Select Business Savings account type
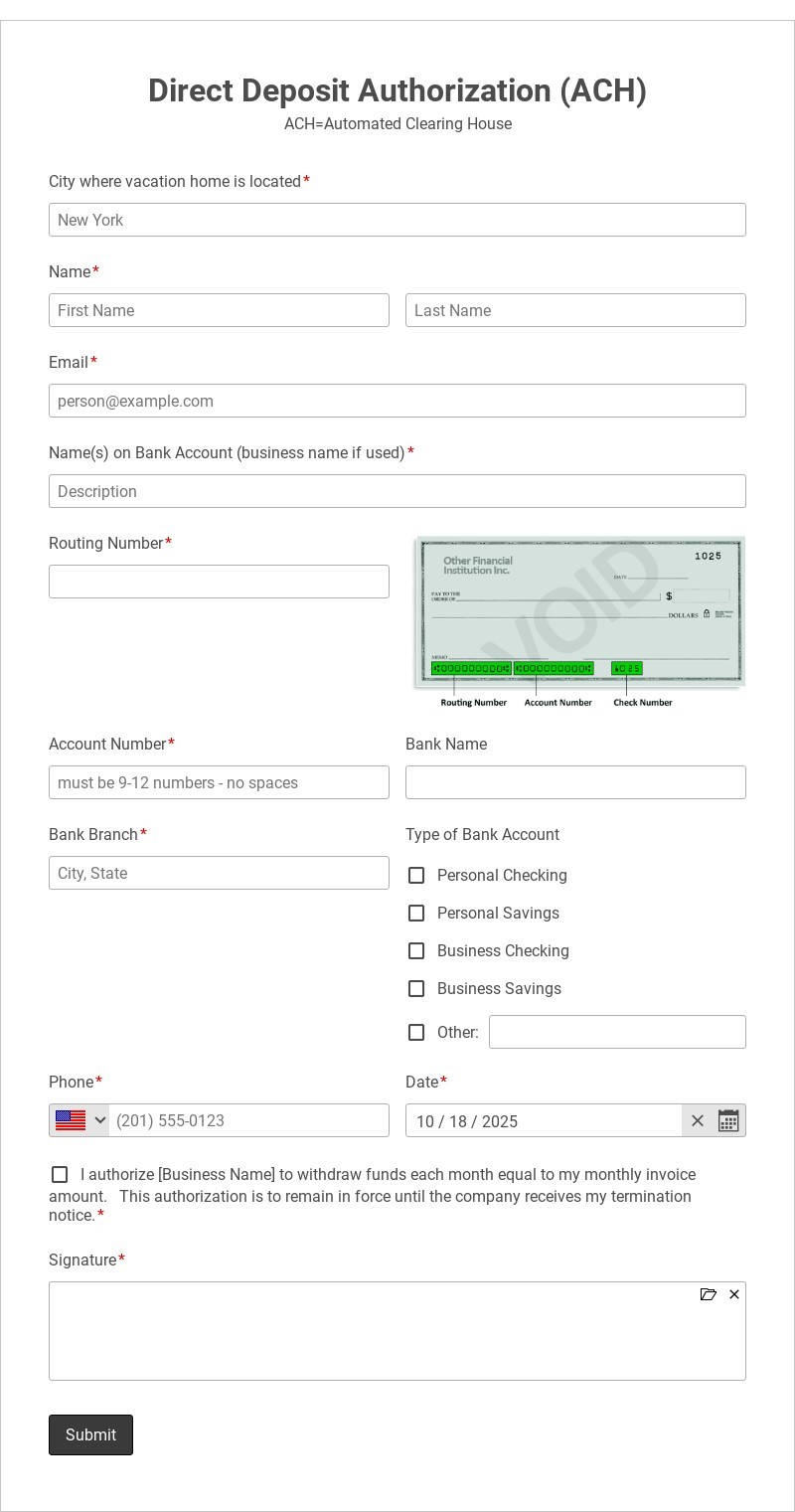 (x=416, y=989)
